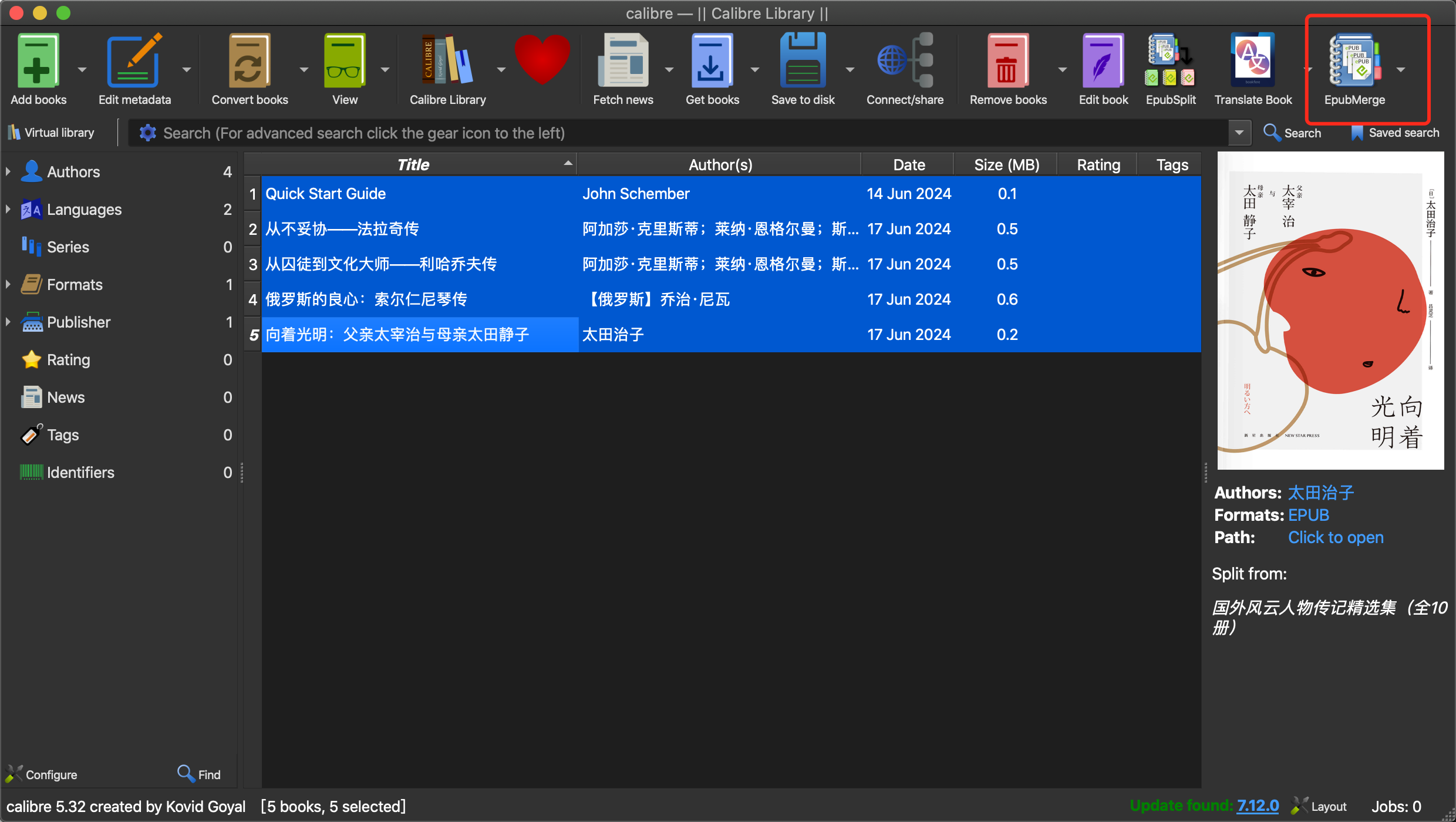Sort by the Author(s) column header

720,165
